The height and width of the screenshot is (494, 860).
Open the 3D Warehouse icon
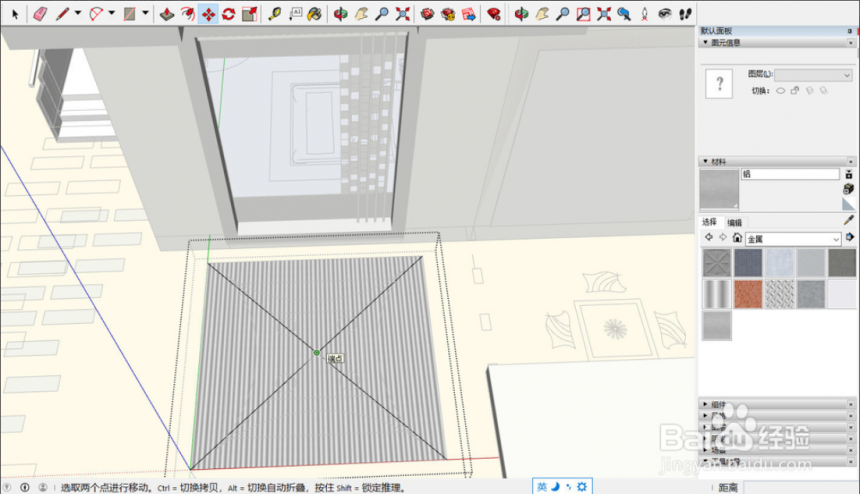pyautogui.click(x=427, y=14)
